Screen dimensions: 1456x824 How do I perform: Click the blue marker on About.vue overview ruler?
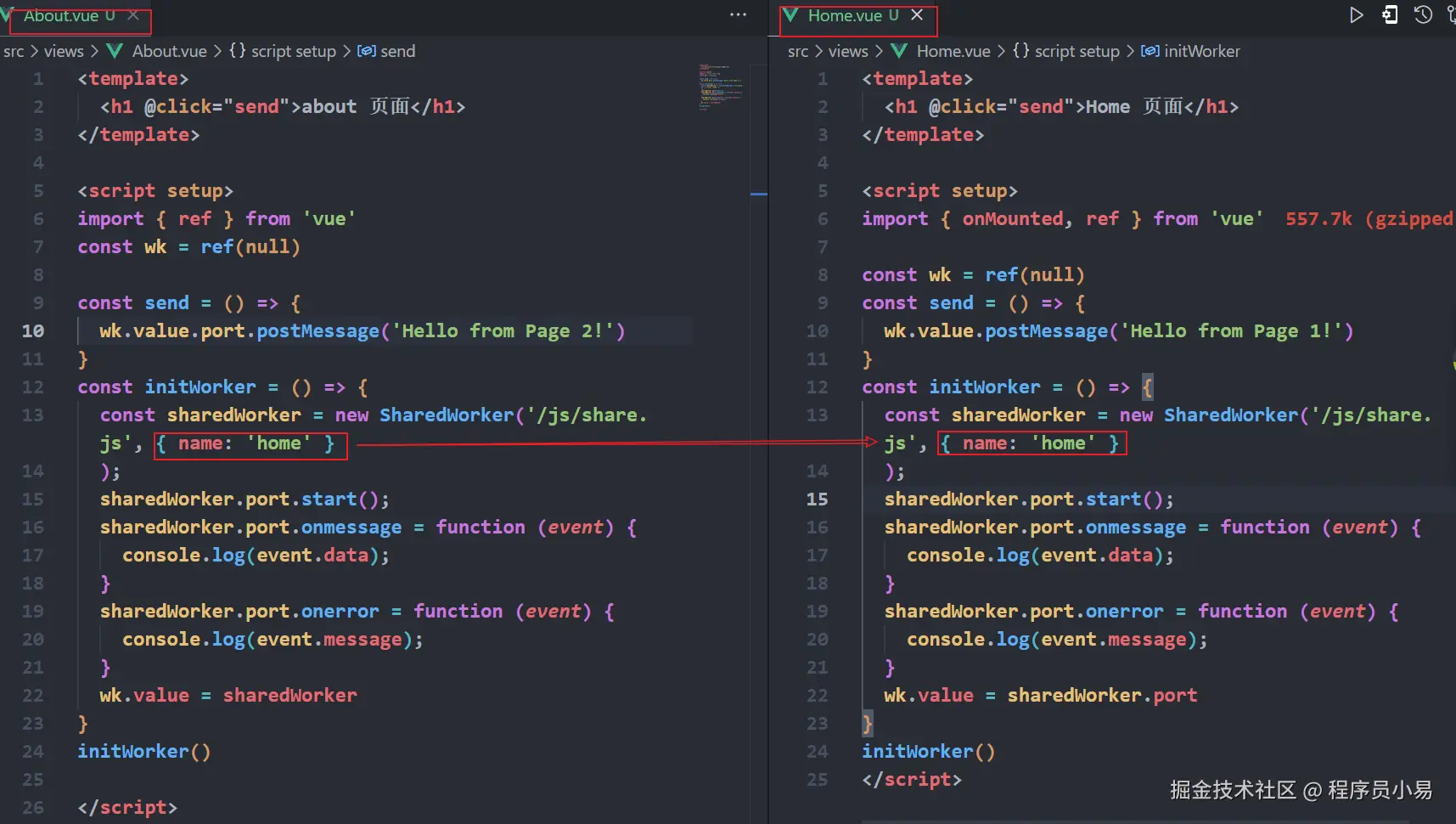(x=759, y=195)
